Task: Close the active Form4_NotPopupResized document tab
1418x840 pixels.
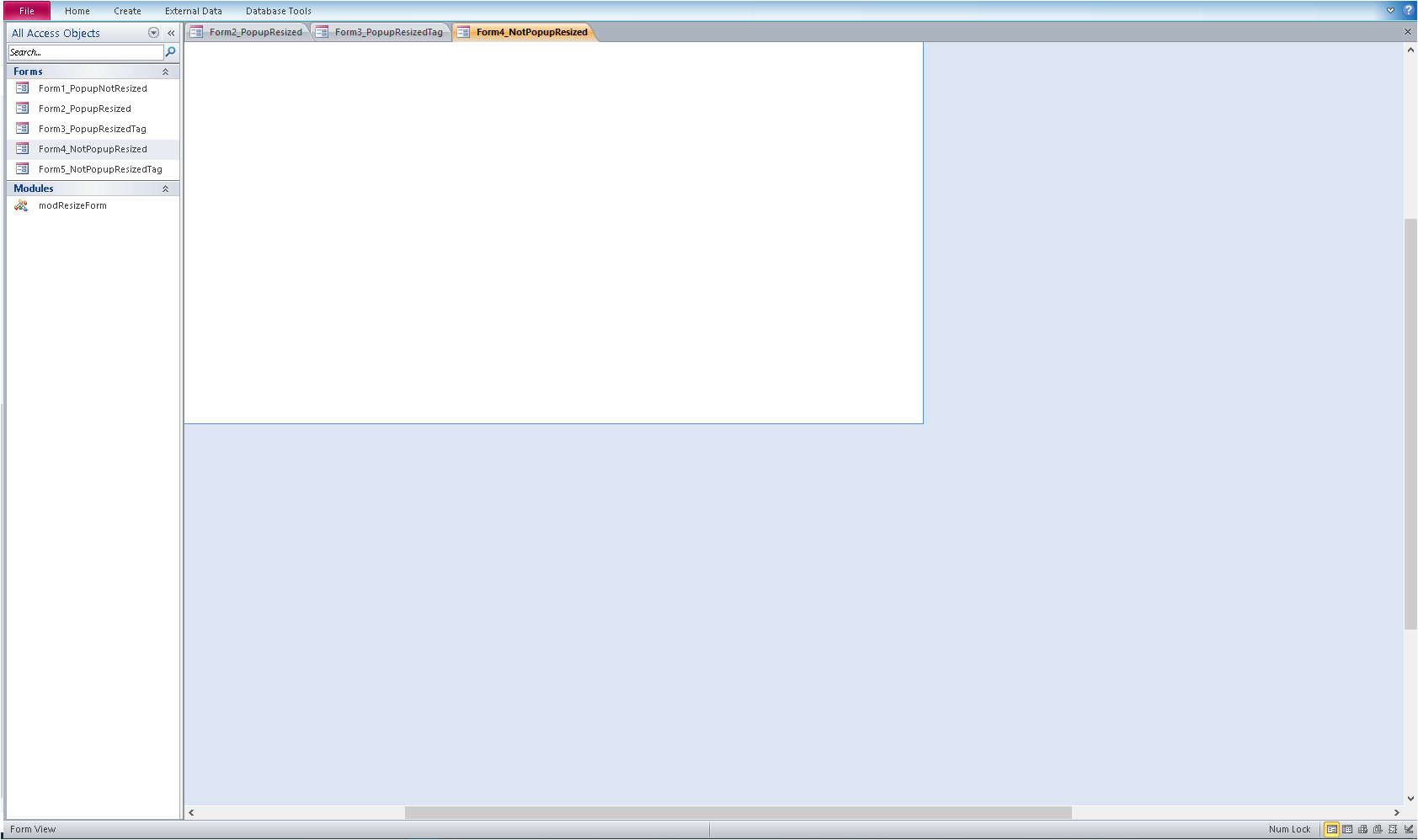Action: (x=1407, y=32)
